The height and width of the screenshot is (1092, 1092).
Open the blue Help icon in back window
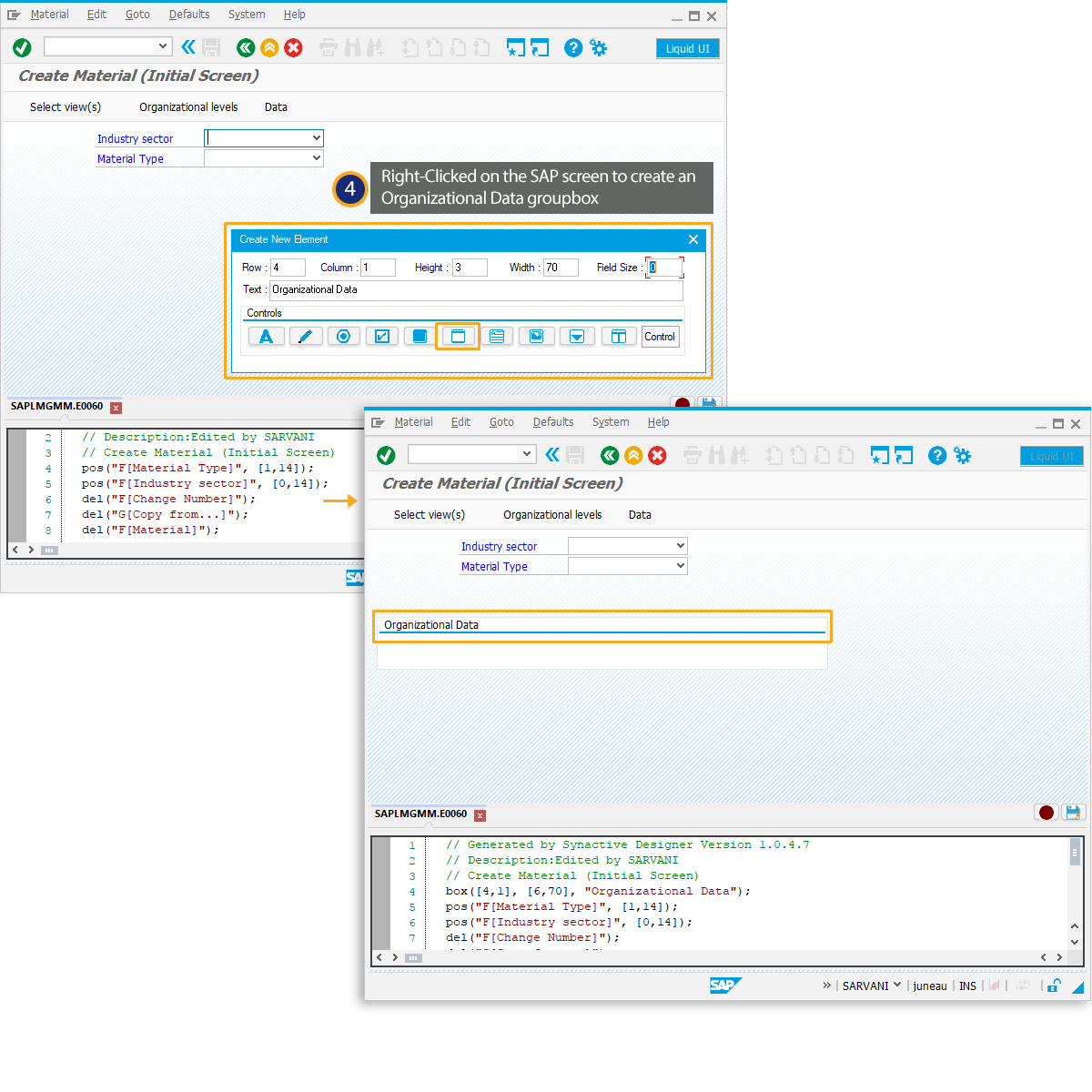click(573, 47)
